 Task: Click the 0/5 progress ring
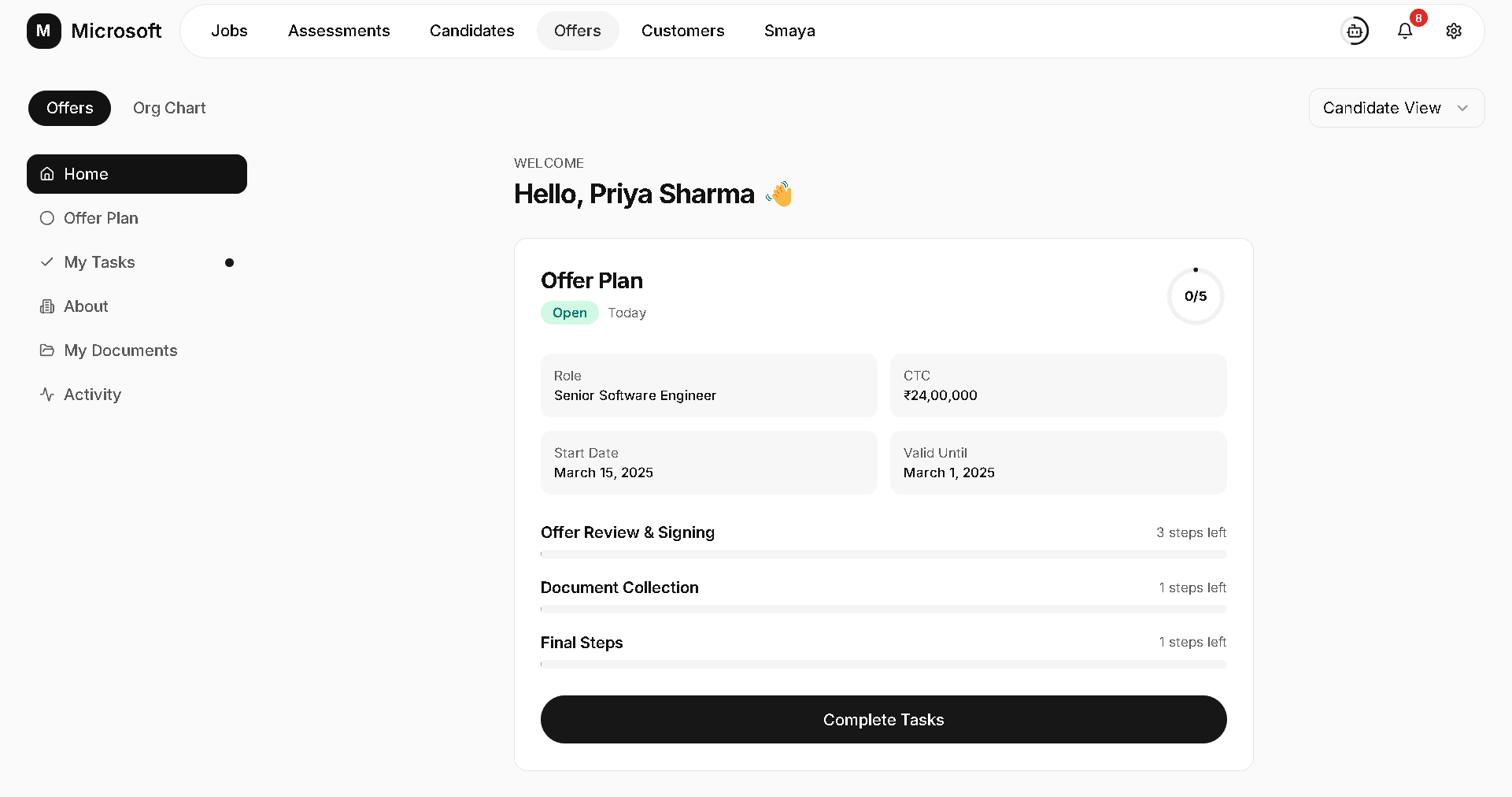pyautogui.click(x=1196, y=296)
